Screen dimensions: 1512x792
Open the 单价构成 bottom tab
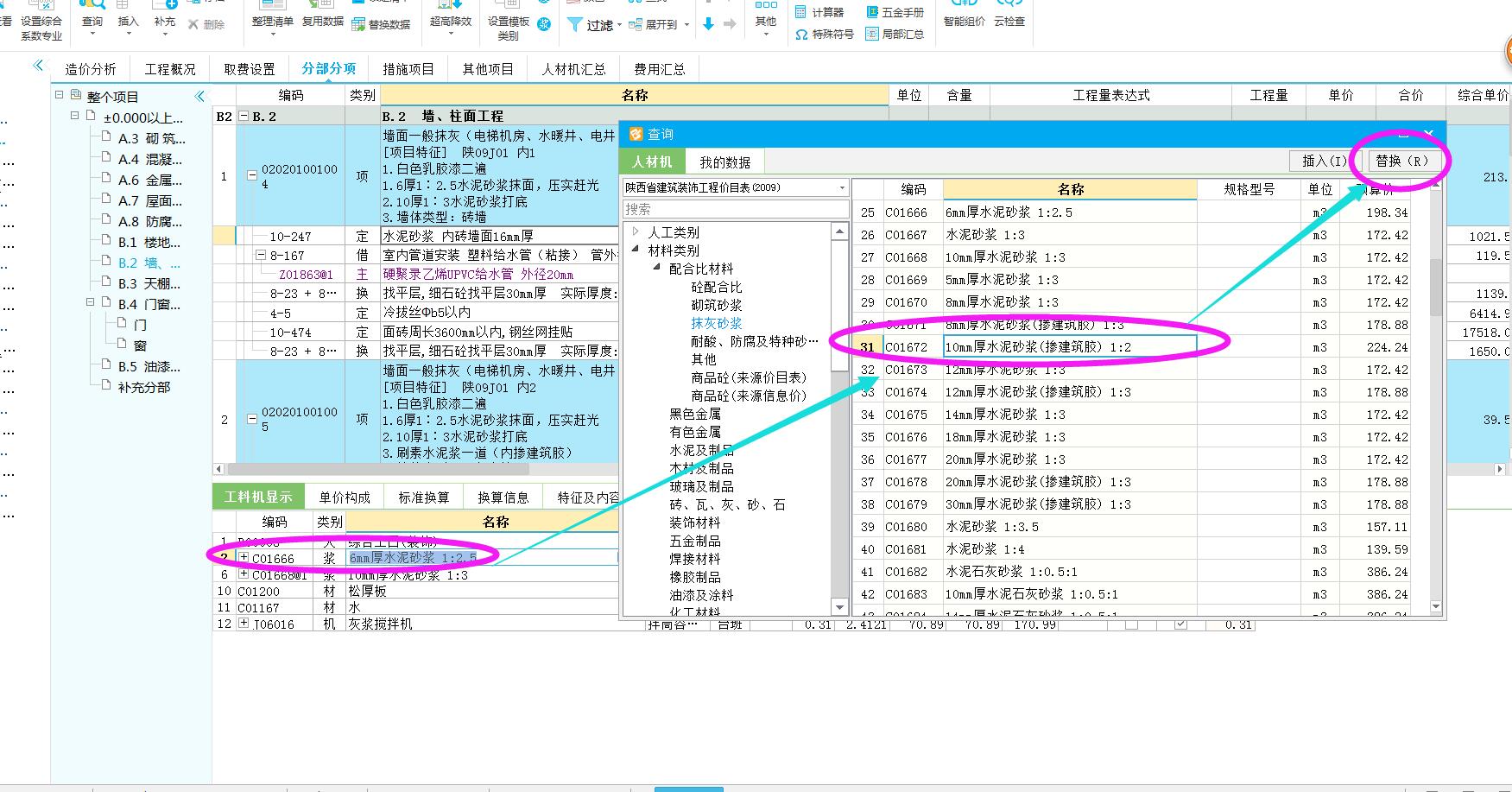pos(344,497)
